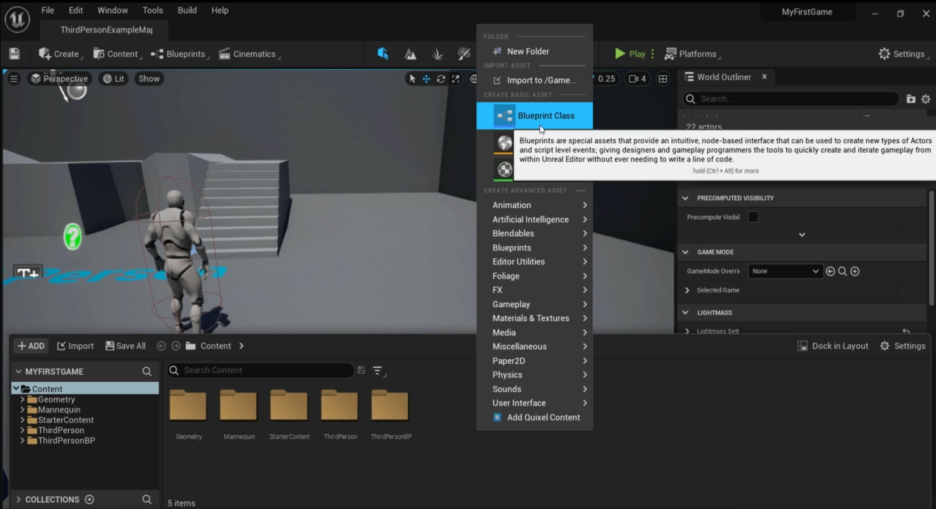Viewport: 936px width, 509px height.
Task: Use selected asset arrow beside GameMode Override
Action: coord(830,271)
